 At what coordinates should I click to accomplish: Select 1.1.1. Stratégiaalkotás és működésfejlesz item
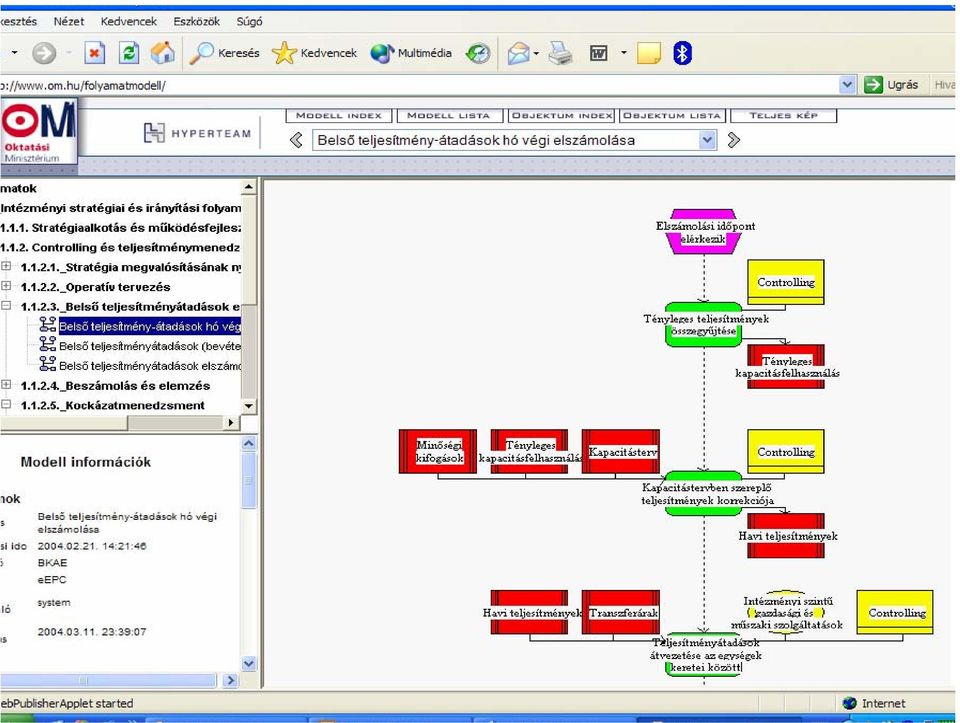pyautogui.click(x=121, y=228)
